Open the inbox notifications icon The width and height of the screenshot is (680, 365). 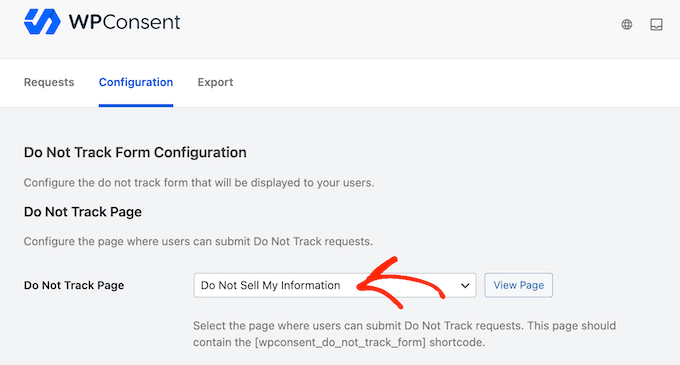[656, 24]
